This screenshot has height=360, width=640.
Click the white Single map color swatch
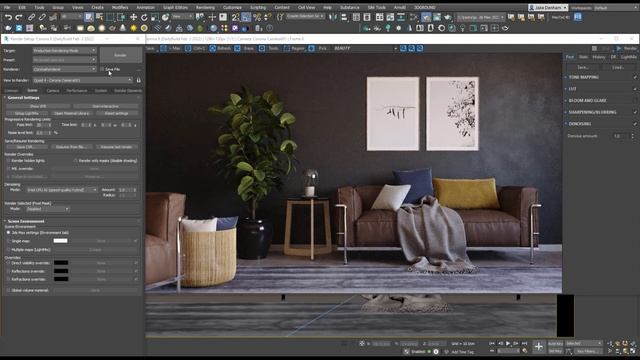coord(60,241)
